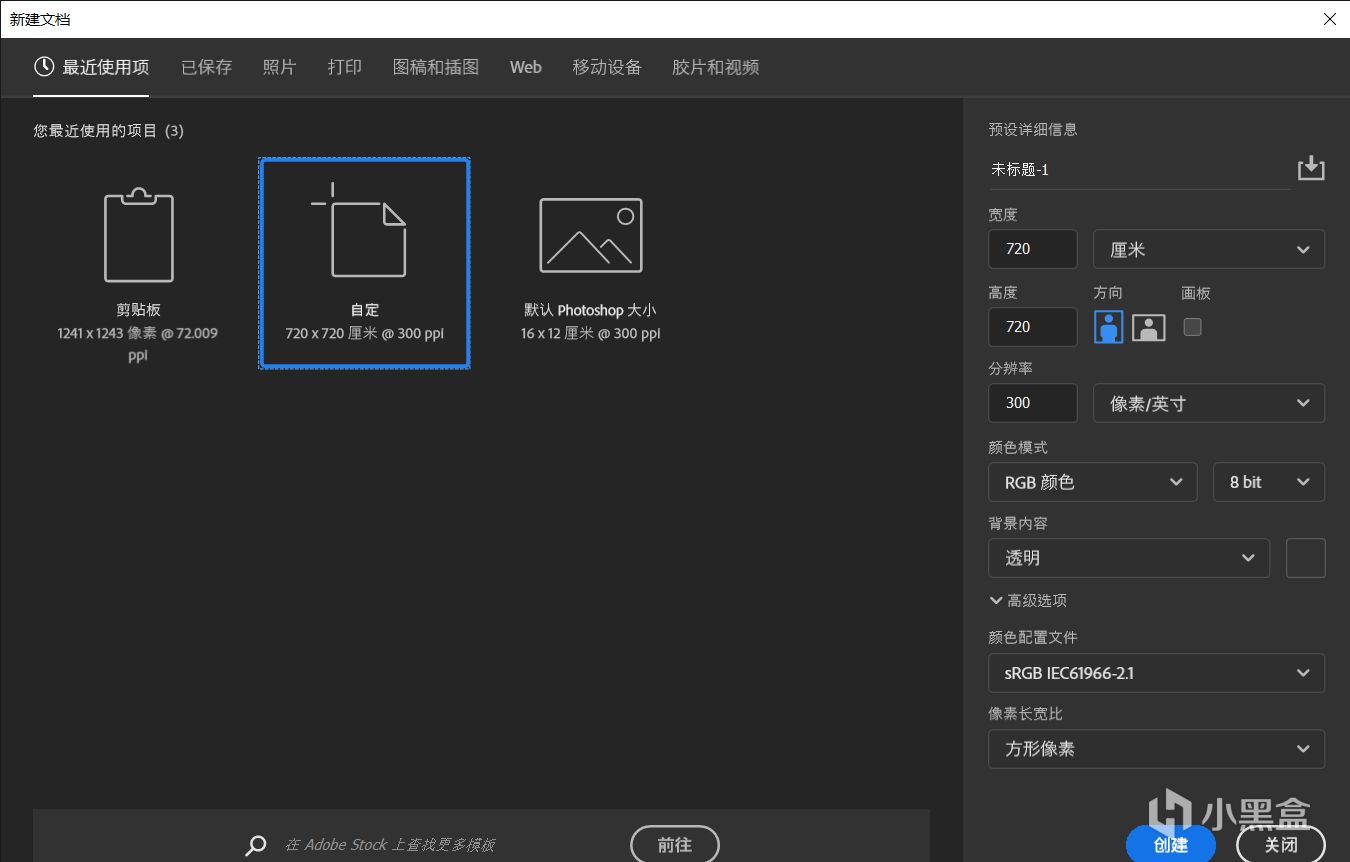
Task: Switch to the 移动设备 tab
Action: tap(607, 67)
